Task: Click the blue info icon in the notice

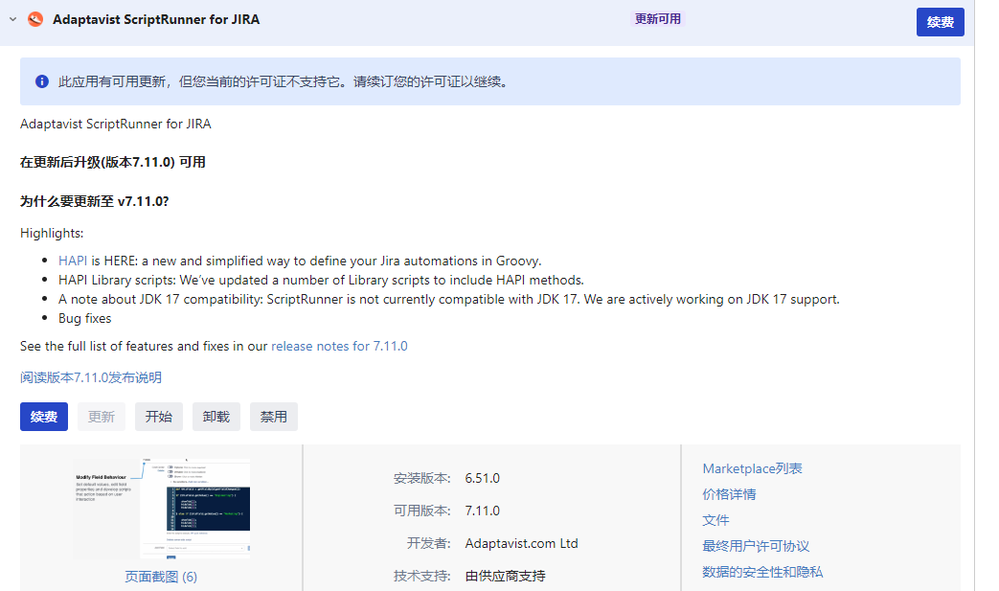Action: (42, 82)
